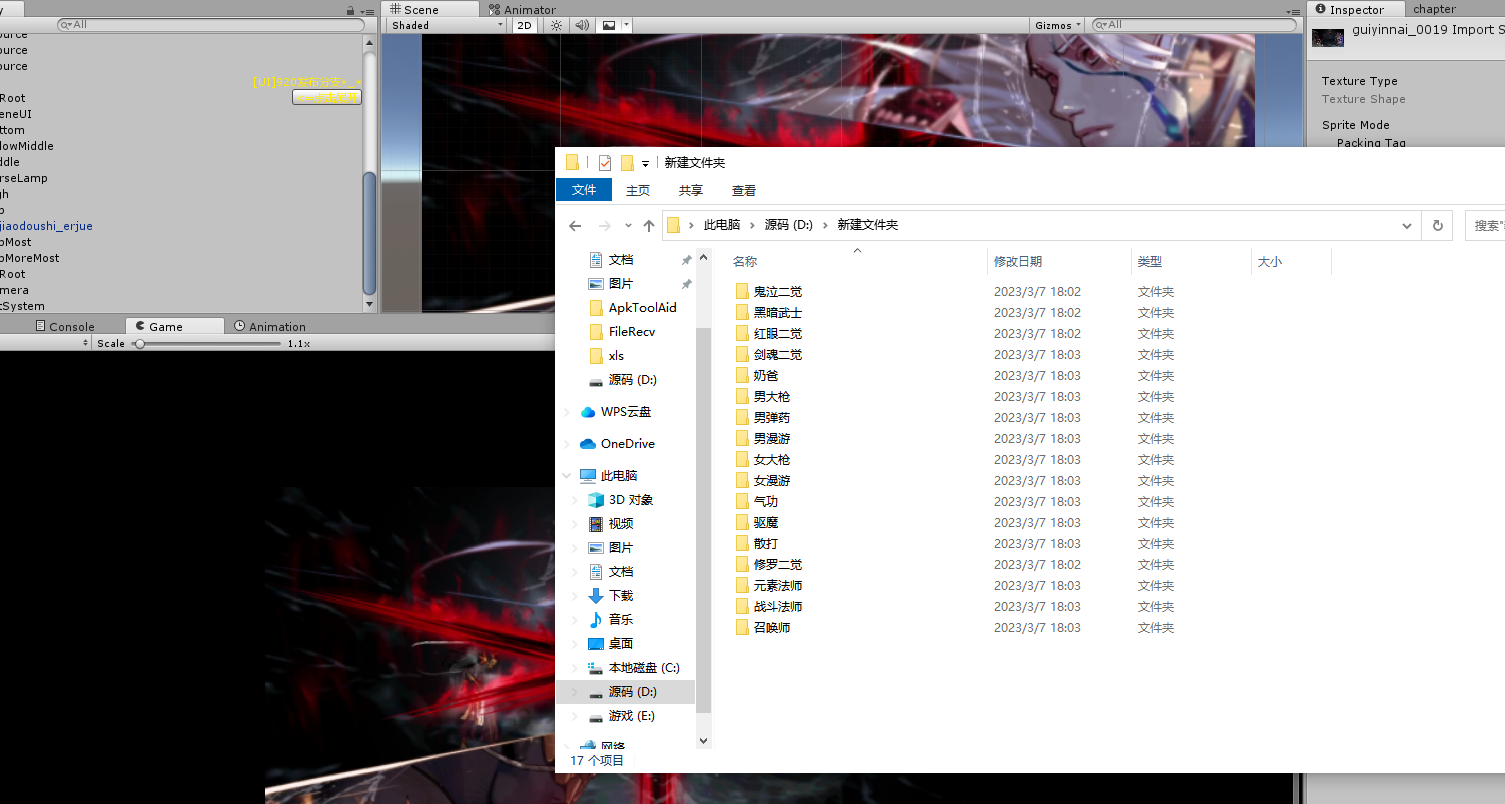Toggle Scene audio speaker icon

coord(583,26)
